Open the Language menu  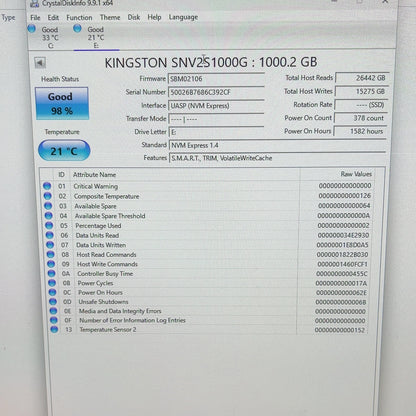coord(183,17)
